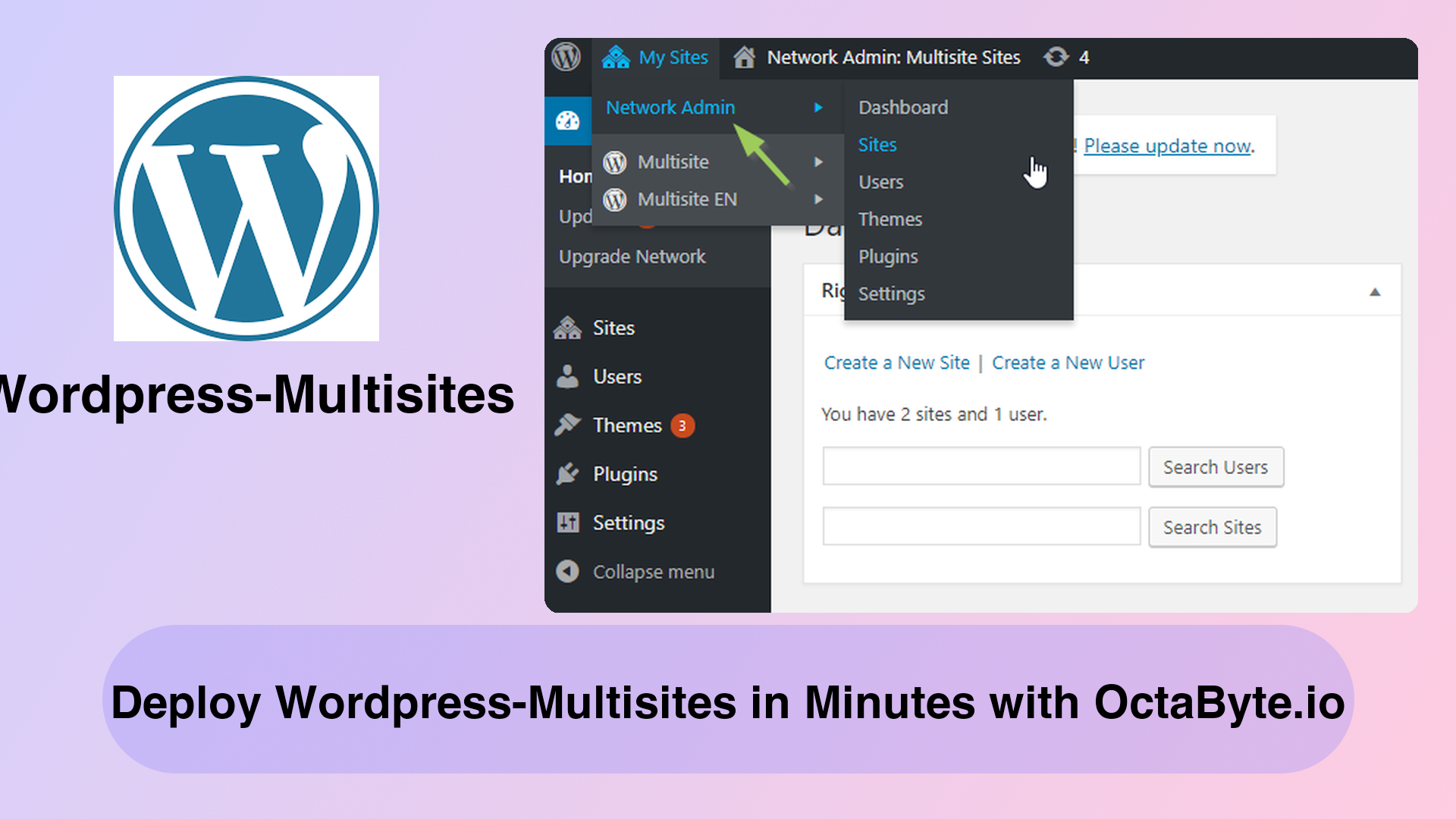Click the Plugins sidebar icon

[568, 473]
